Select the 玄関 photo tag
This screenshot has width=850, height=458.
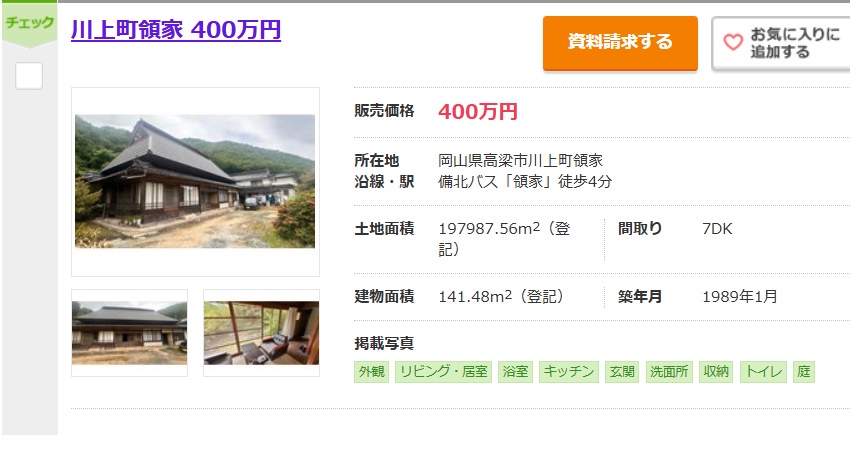coord(622,372)
